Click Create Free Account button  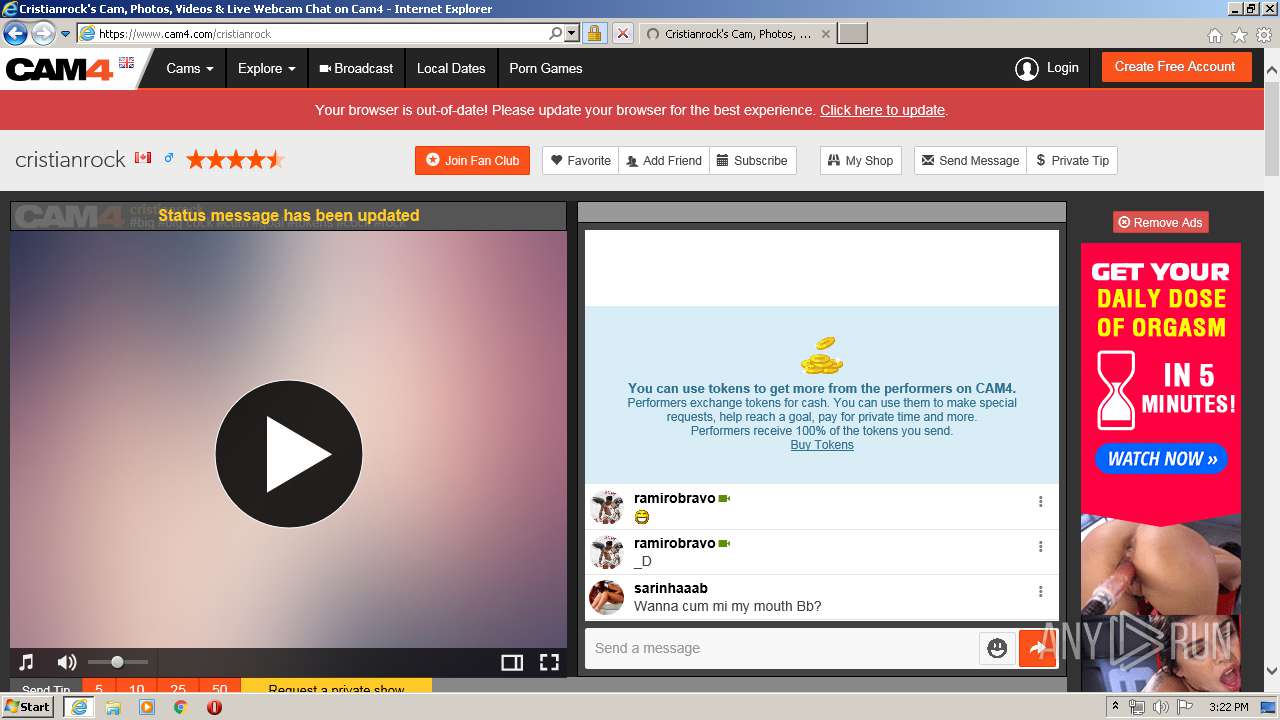pyautogui.click(x=1175, y=67)
